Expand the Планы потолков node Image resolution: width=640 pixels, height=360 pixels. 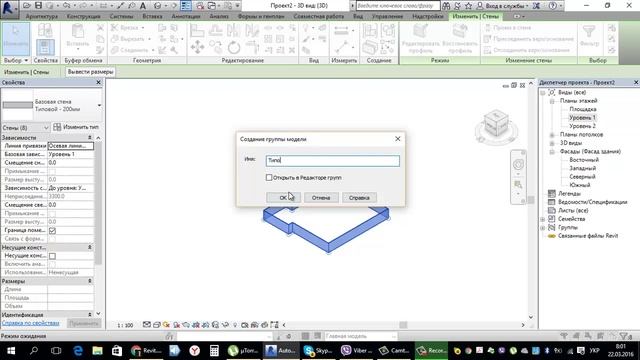coord(552,135)
